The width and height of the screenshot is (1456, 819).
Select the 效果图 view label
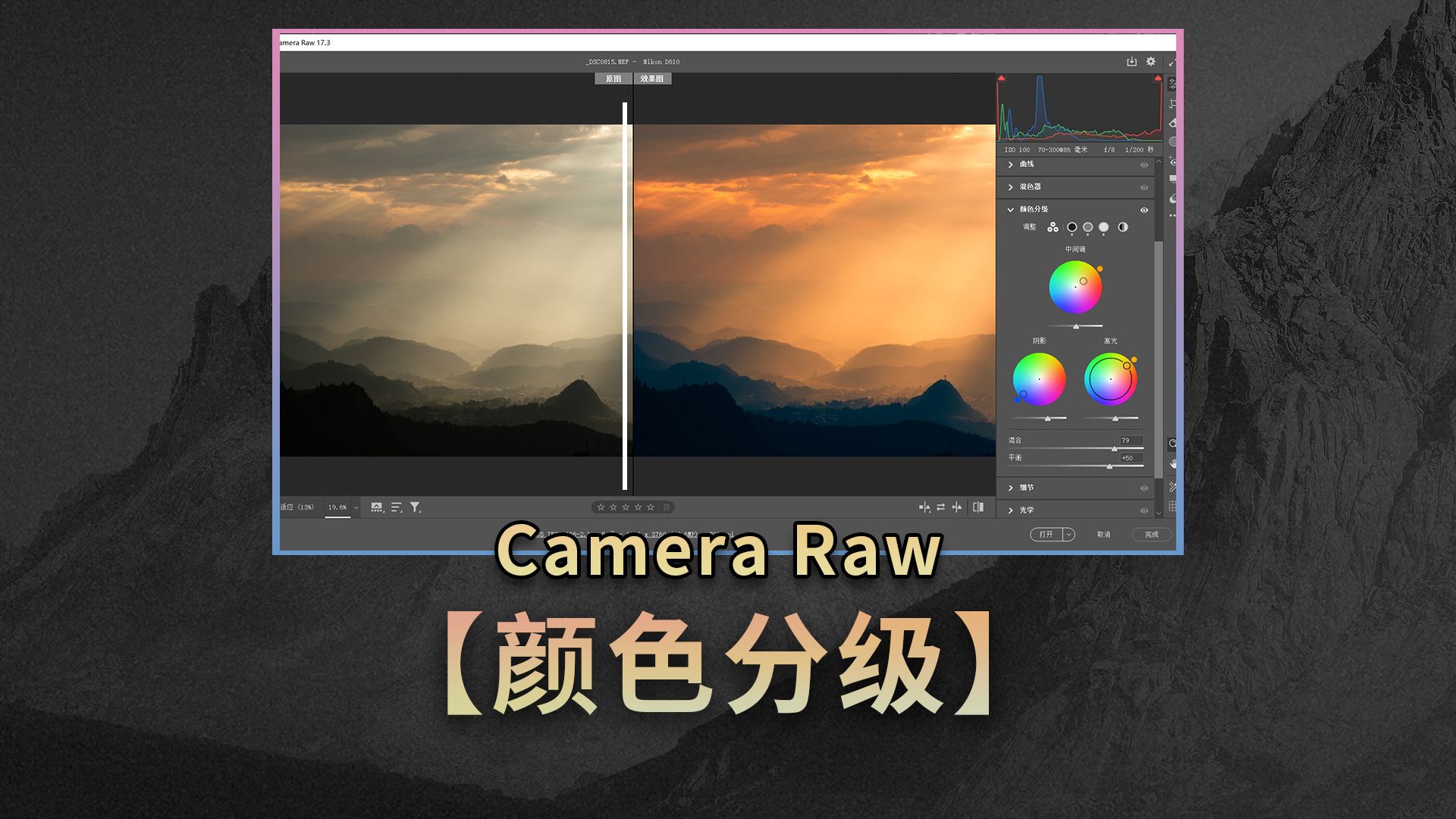[652, 79]
